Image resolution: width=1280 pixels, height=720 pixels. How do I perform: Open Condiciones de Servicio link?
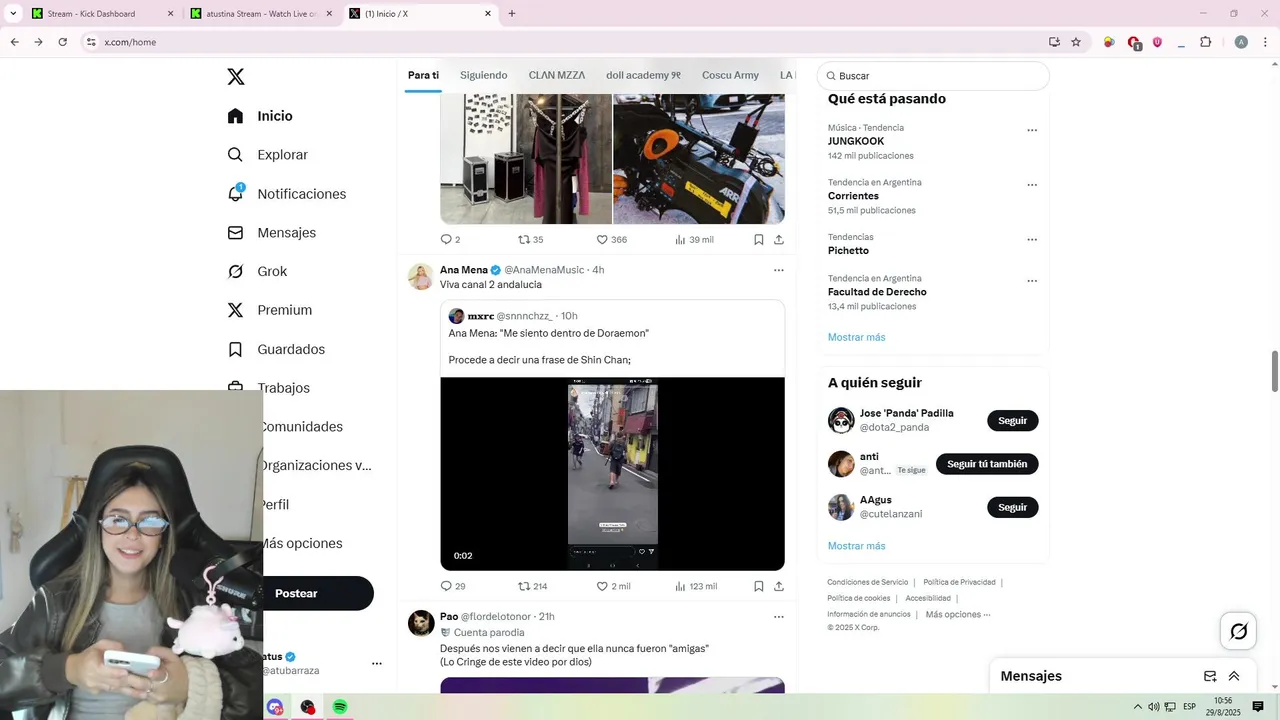pyautogui.click(x=868, y=582)
